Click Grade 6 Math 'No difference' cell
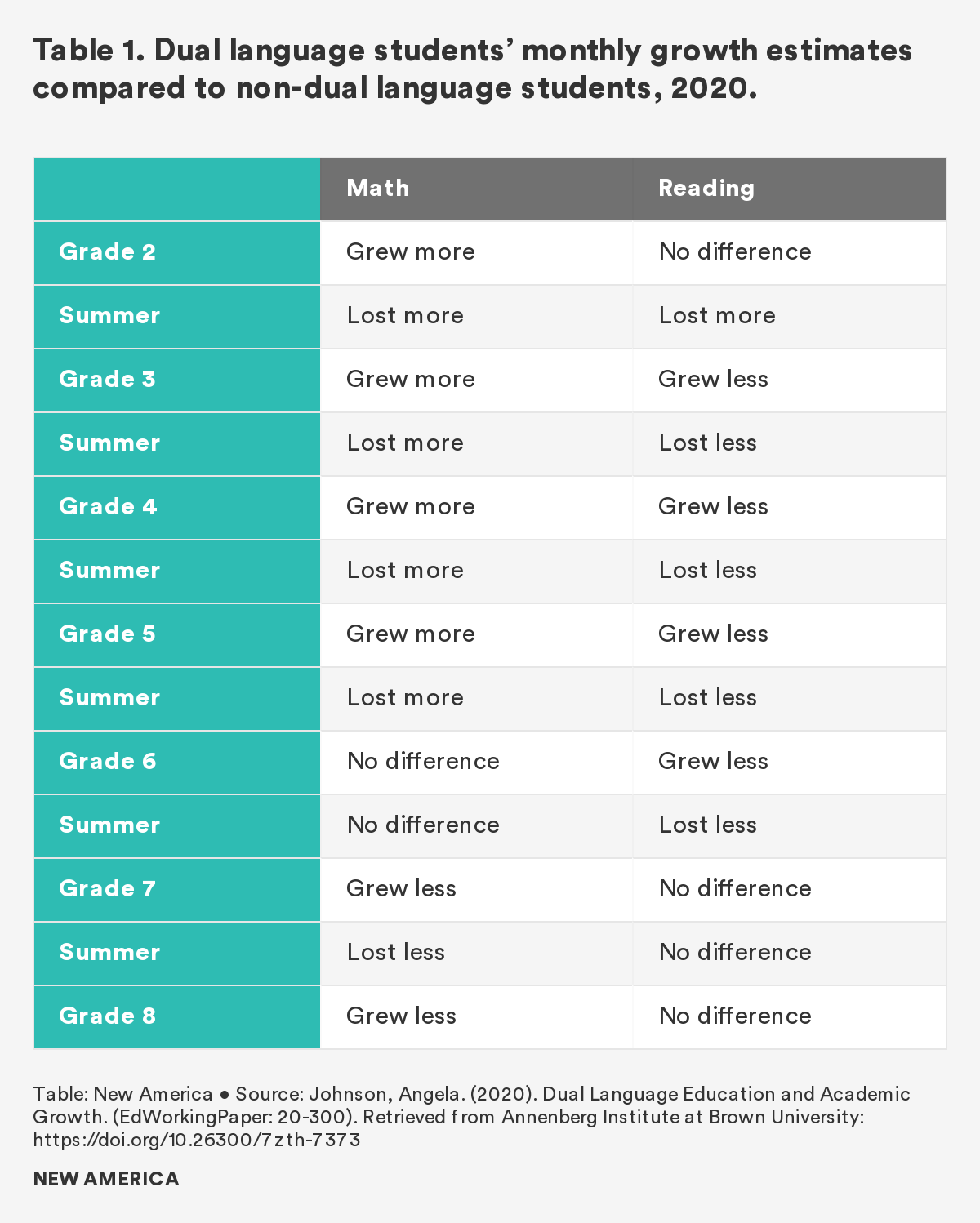Screen dimensions: 980x1223 point(423,762)
